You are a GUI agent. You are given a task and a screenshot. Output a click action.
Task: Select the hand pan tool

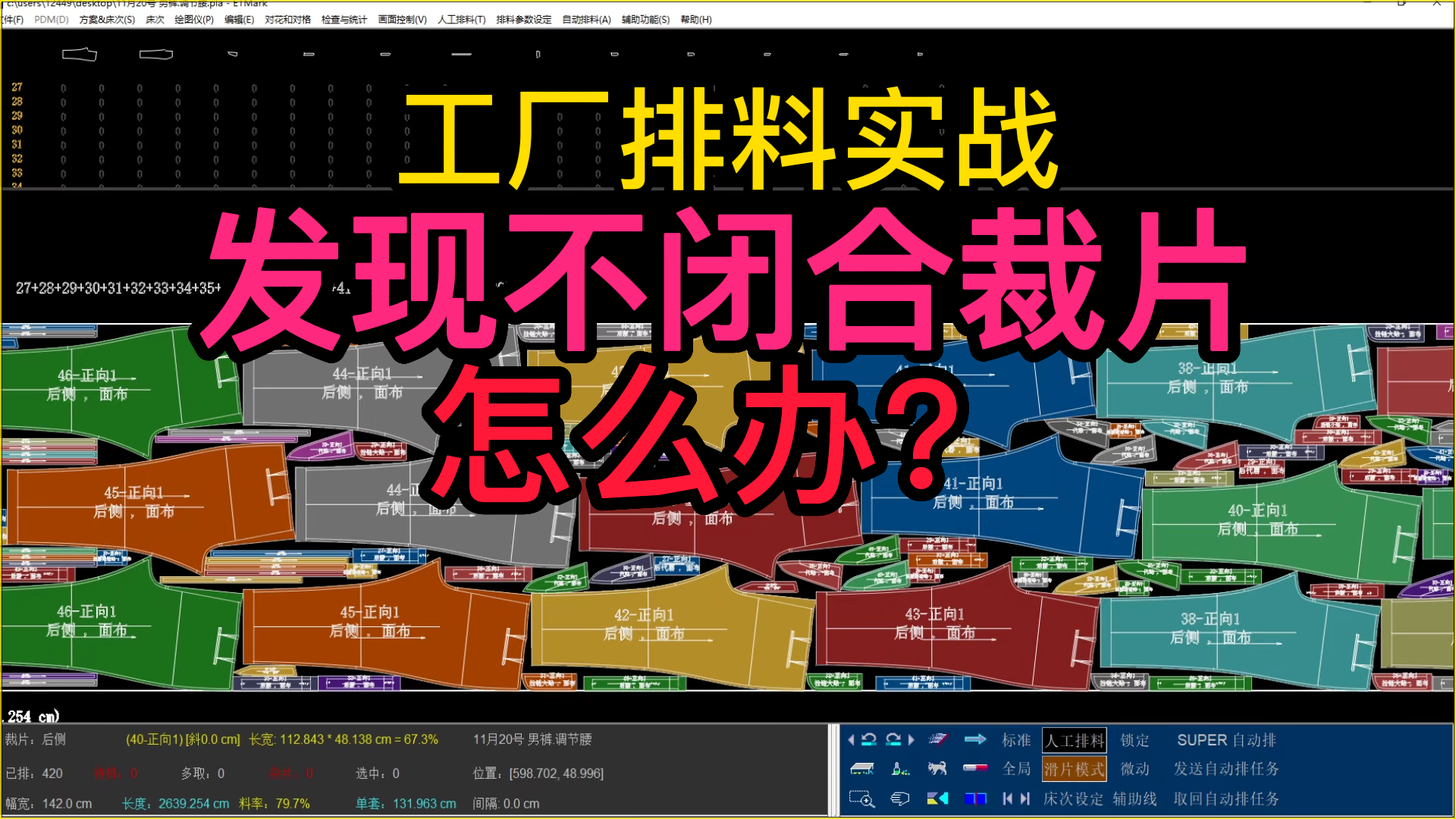(900, 799)
